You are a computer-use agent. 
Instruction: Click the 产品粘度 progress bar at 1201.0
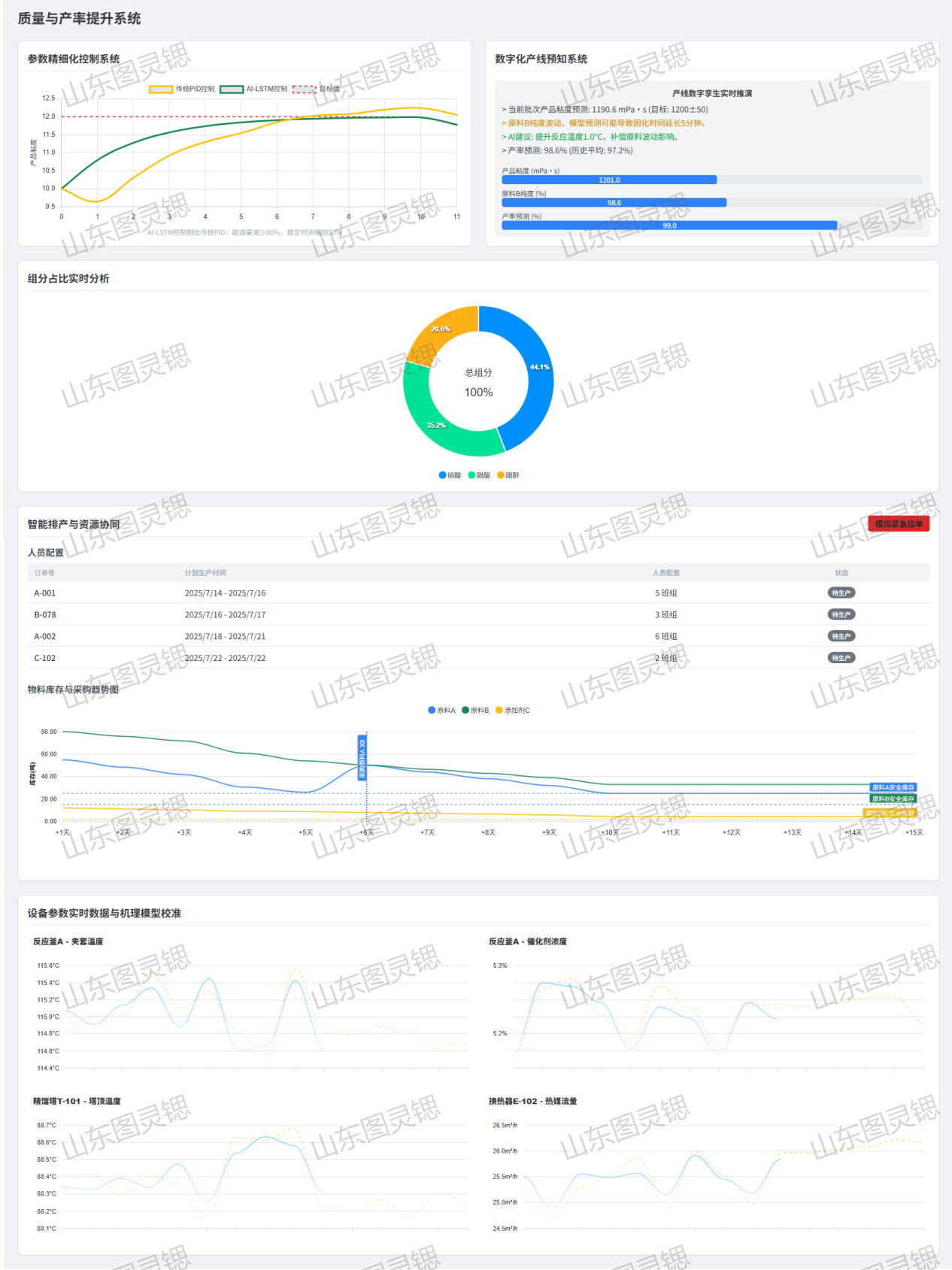tap(609, 180)
